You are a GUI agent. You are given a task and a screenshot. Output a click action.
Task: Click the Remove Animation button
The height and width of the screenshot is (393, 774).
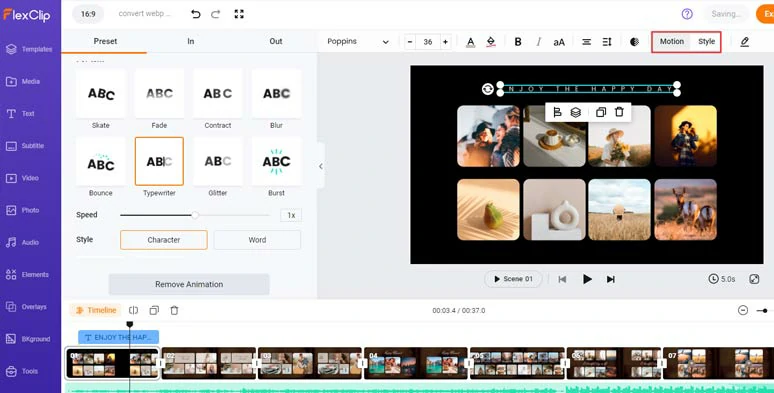189,284
